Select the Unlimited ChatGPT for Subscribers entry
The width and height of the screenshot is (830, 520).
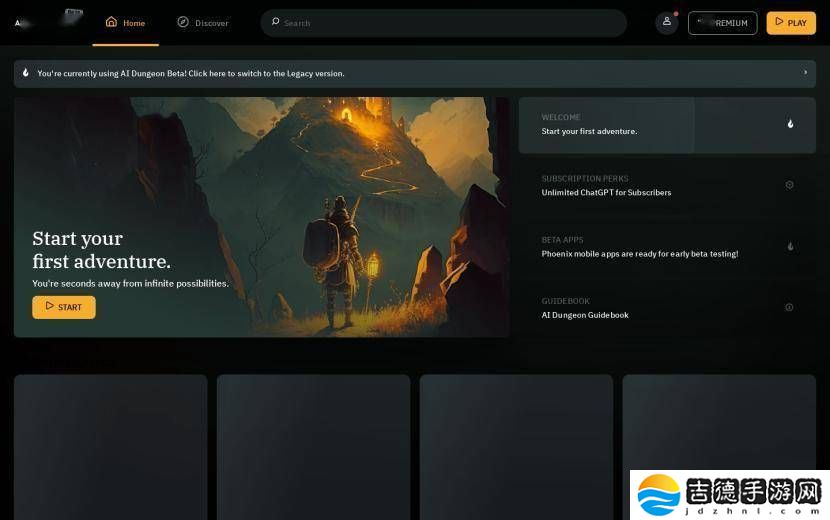pos(606,192)
